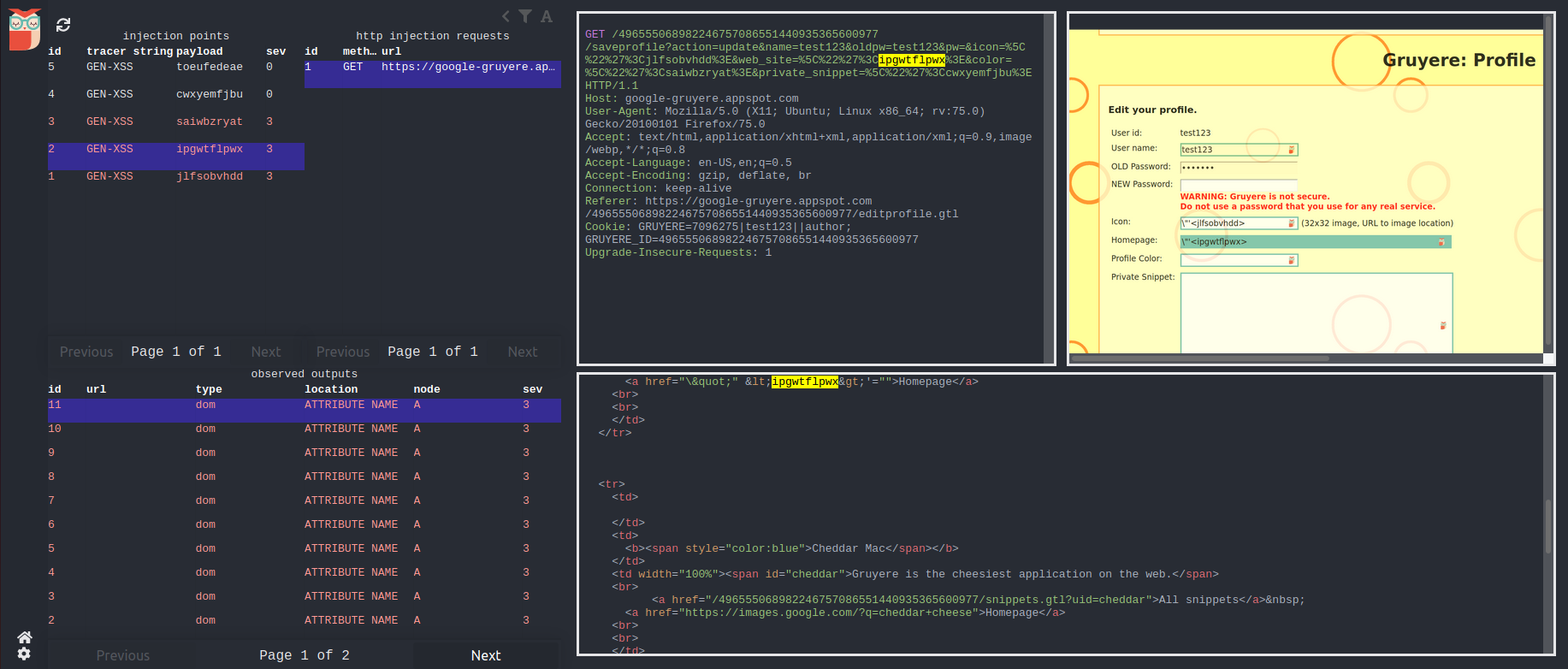
Task: Go to next page of observed outputs
Action: tap(486, 655)
